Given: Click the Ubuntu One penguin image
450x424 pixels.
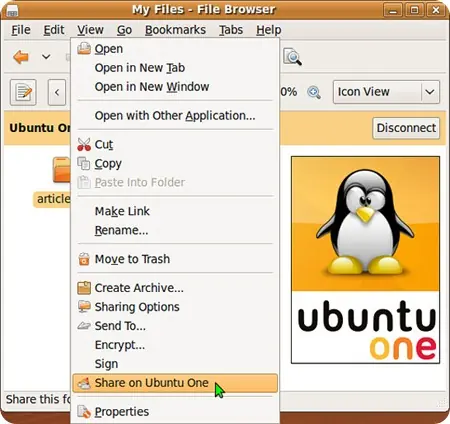Looking at the screenshot, I should point(365,260).
